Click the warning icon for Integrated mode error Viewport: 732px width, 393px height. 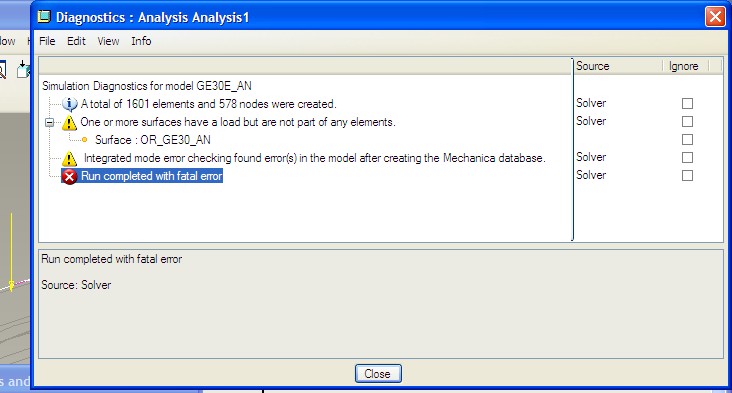(x=69, y=159)
